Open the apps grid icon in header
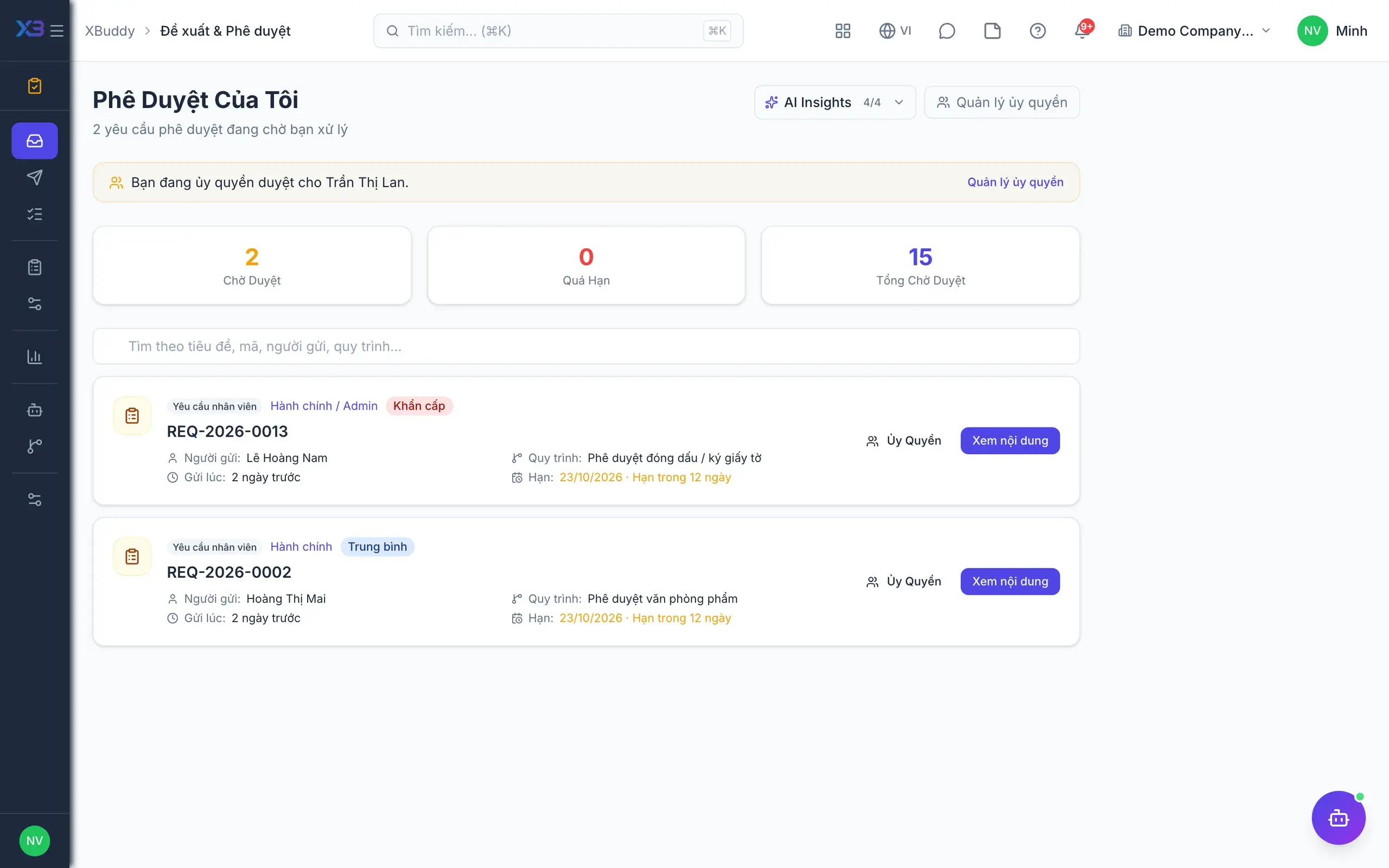Viewport: 1389px width, 868px height. 843,30
